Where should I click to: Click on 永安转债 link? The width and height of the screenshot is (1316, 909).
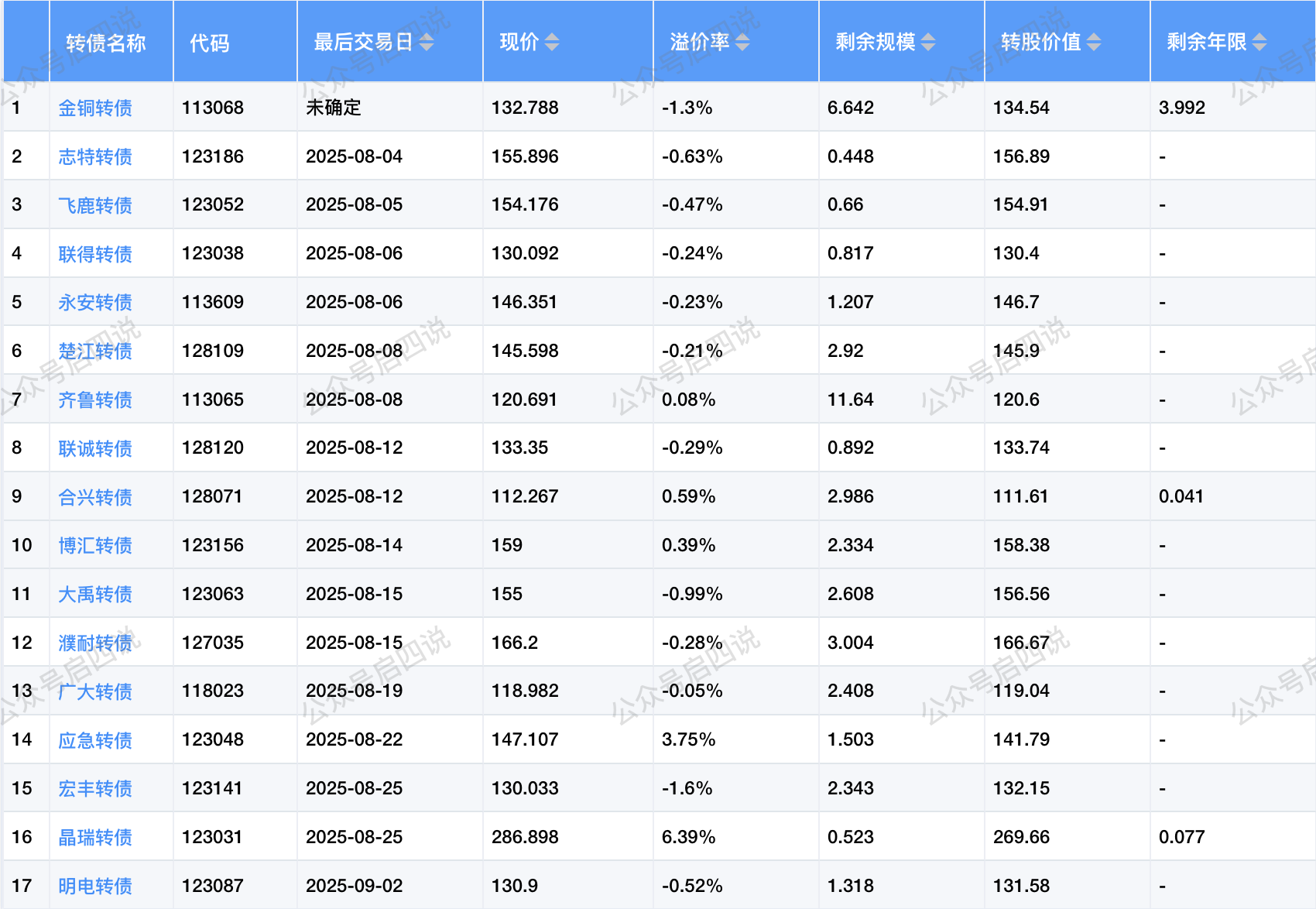pos(95,303)
